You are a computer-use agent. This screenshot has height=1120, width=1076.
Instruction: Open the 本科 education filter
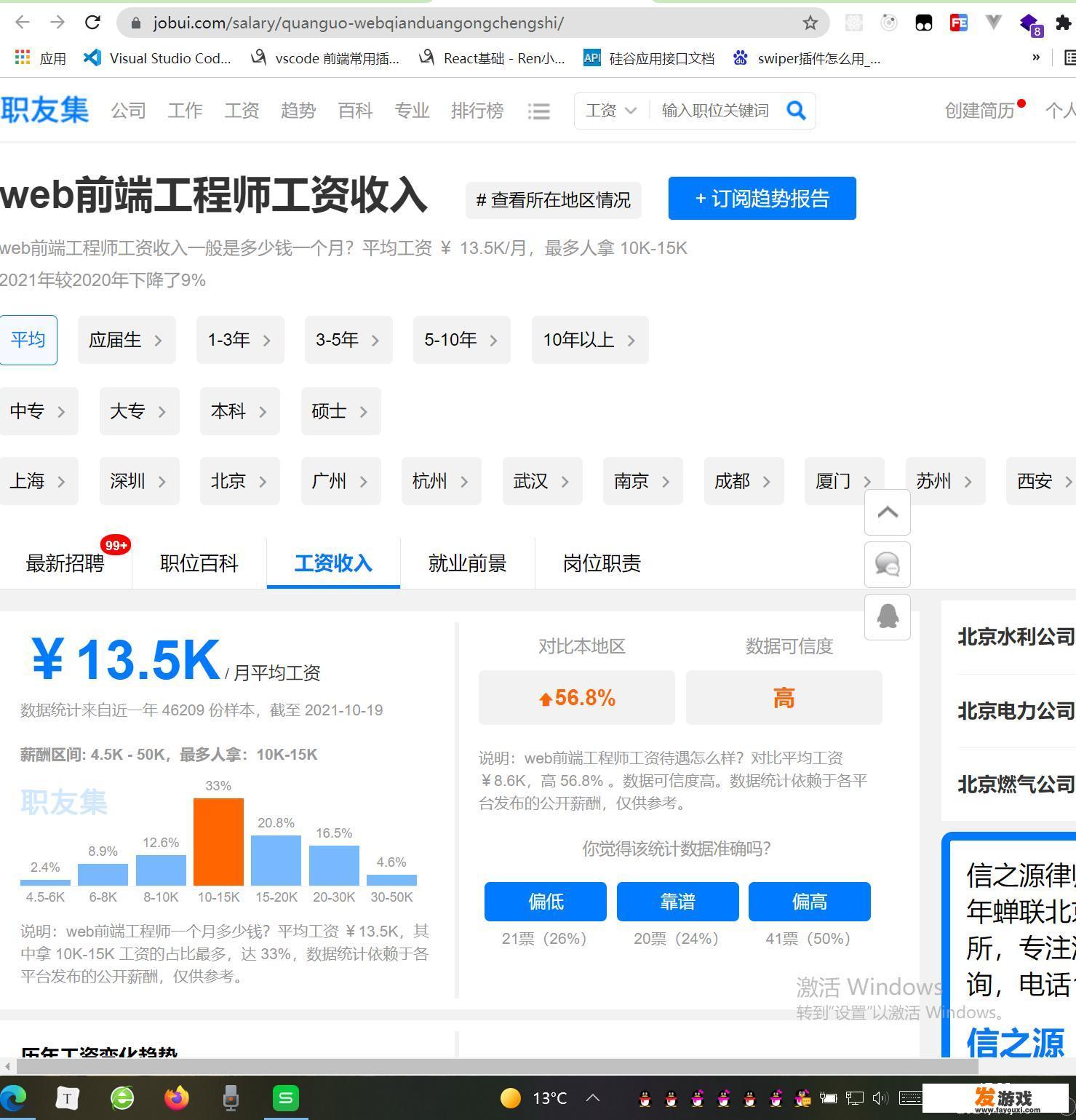pyautogui.click(x=240, y=411)
